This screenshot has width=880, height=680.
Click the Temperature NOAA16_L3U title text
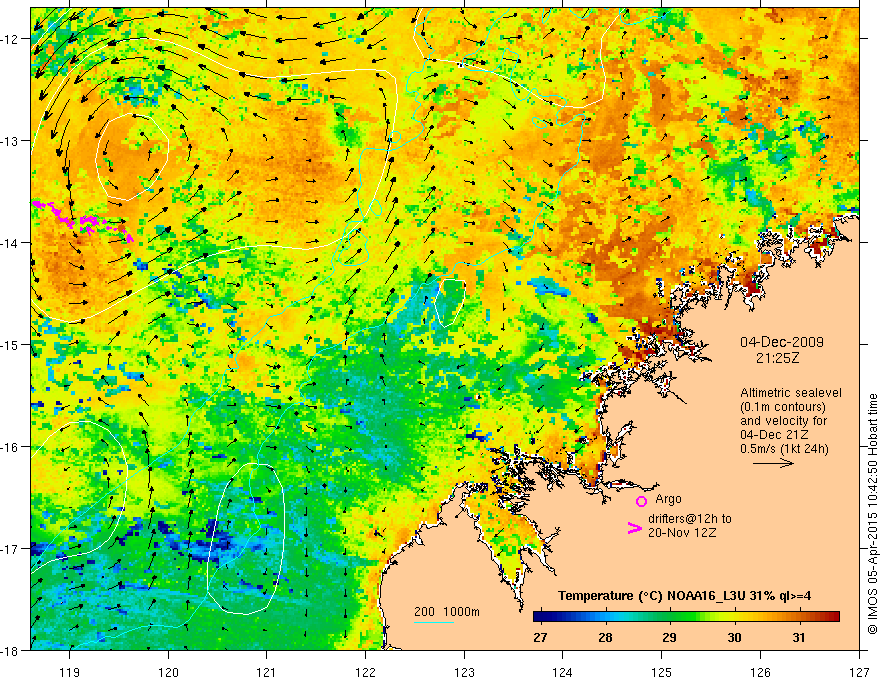684,596
